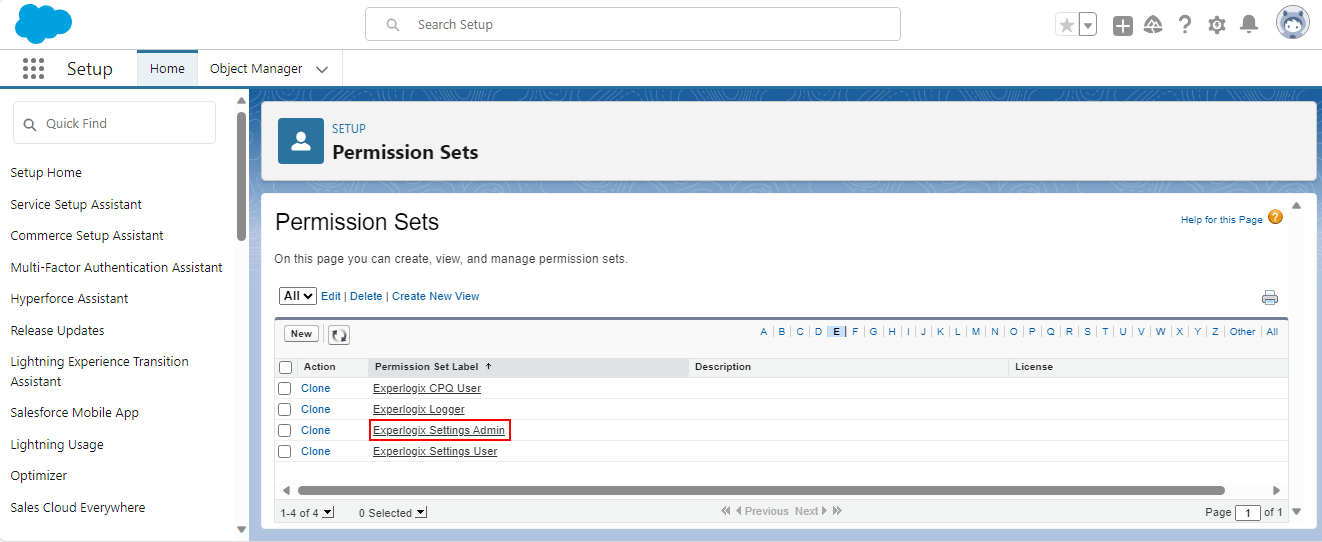Image resolution: width=1322 pixels, height=542 pixels.
Task: Open the Setup gear icon
Action: pyautogui.click(x=1217, y=25)
